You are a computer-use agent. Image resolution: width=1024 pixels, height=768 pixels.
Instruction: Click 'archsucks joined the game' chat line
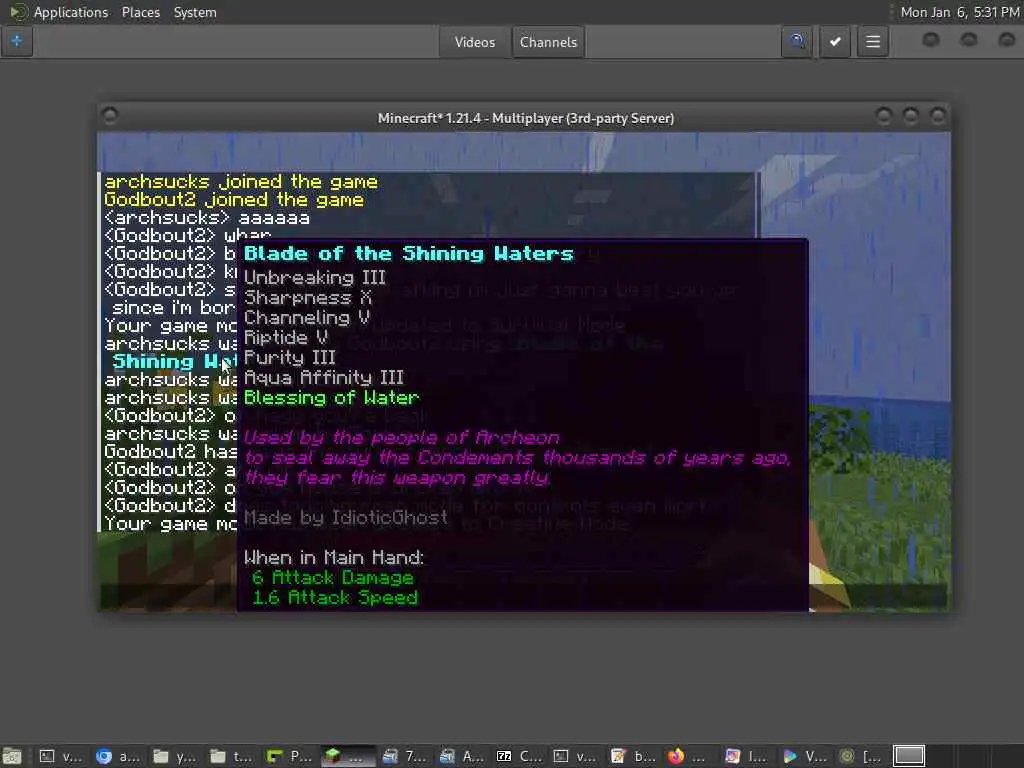(x=241, y=182)
